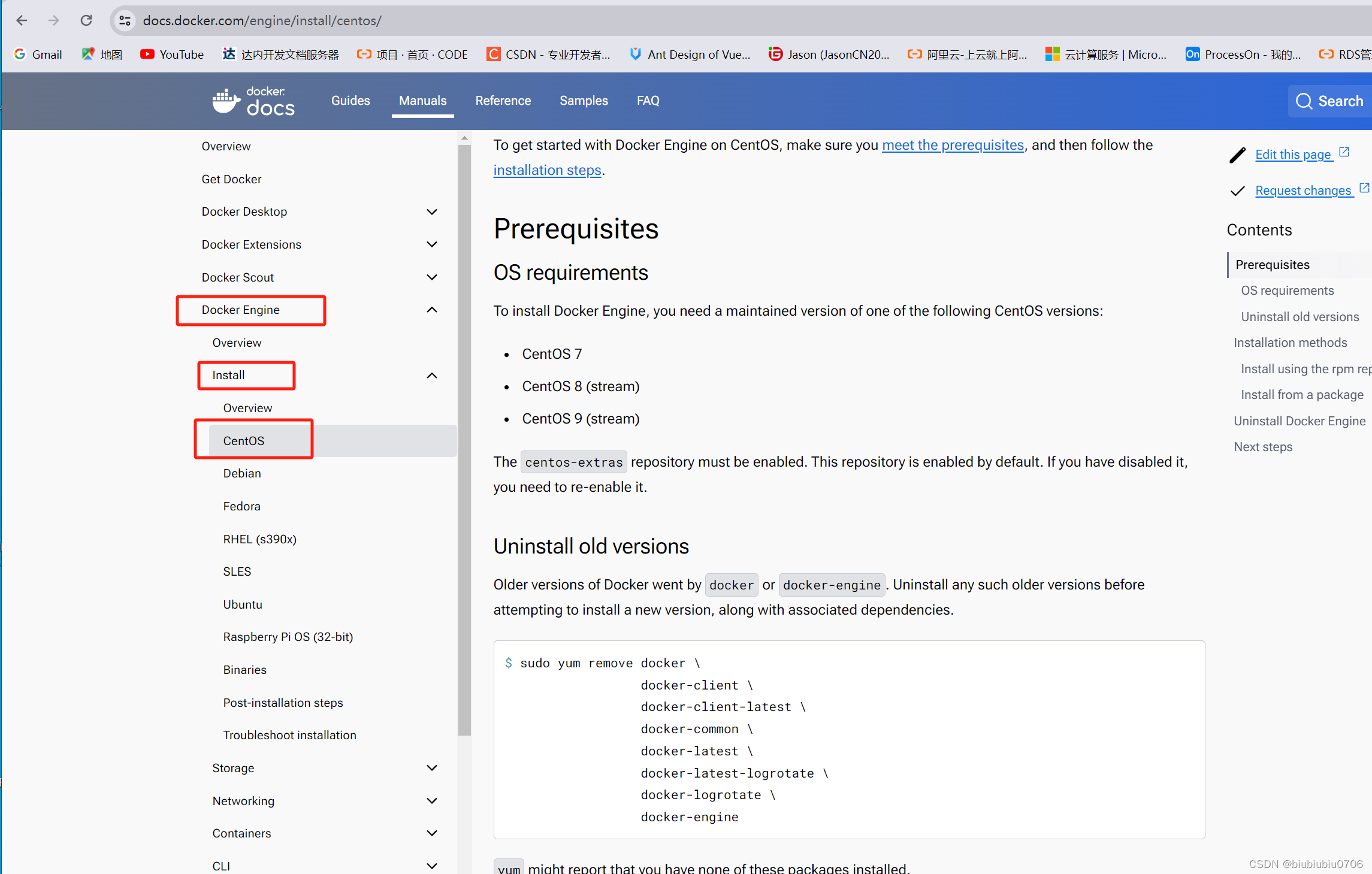Open the Manuals tab

423,101
